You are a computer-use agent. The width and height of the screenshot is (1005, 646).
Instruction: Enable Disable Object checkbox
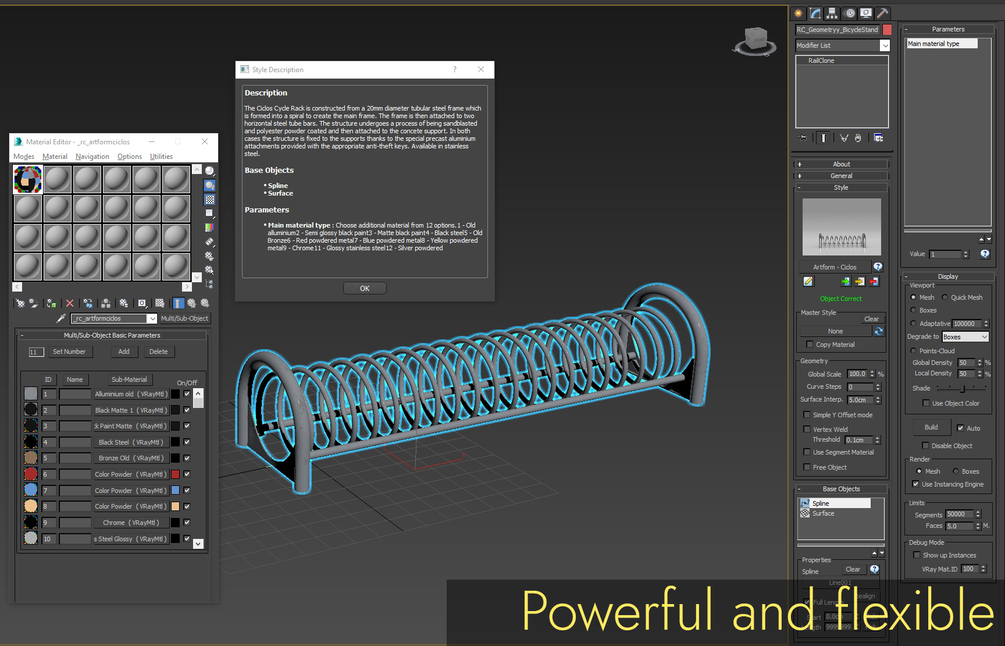(x=926, y=445)
